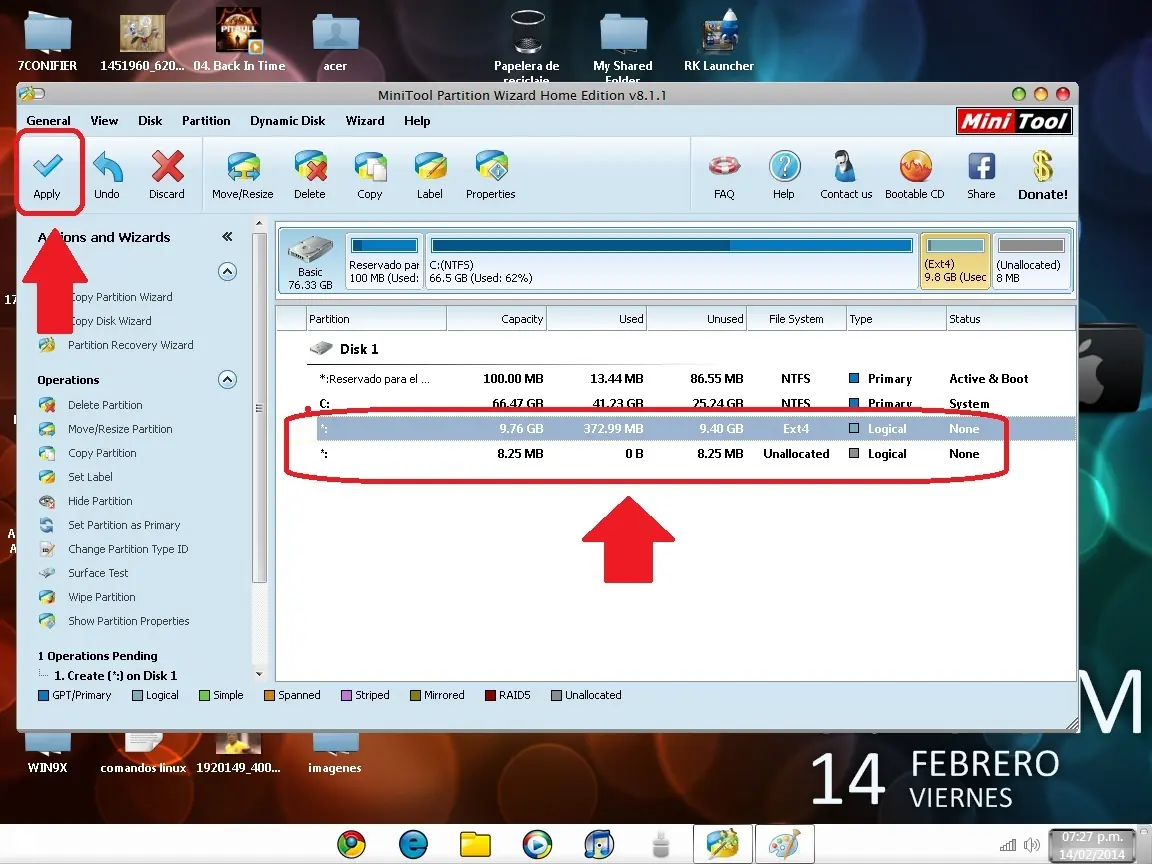Screen dimensions: 1152x864
Task: Select Disk 1 row in list
Action: [x=691, y=349]
